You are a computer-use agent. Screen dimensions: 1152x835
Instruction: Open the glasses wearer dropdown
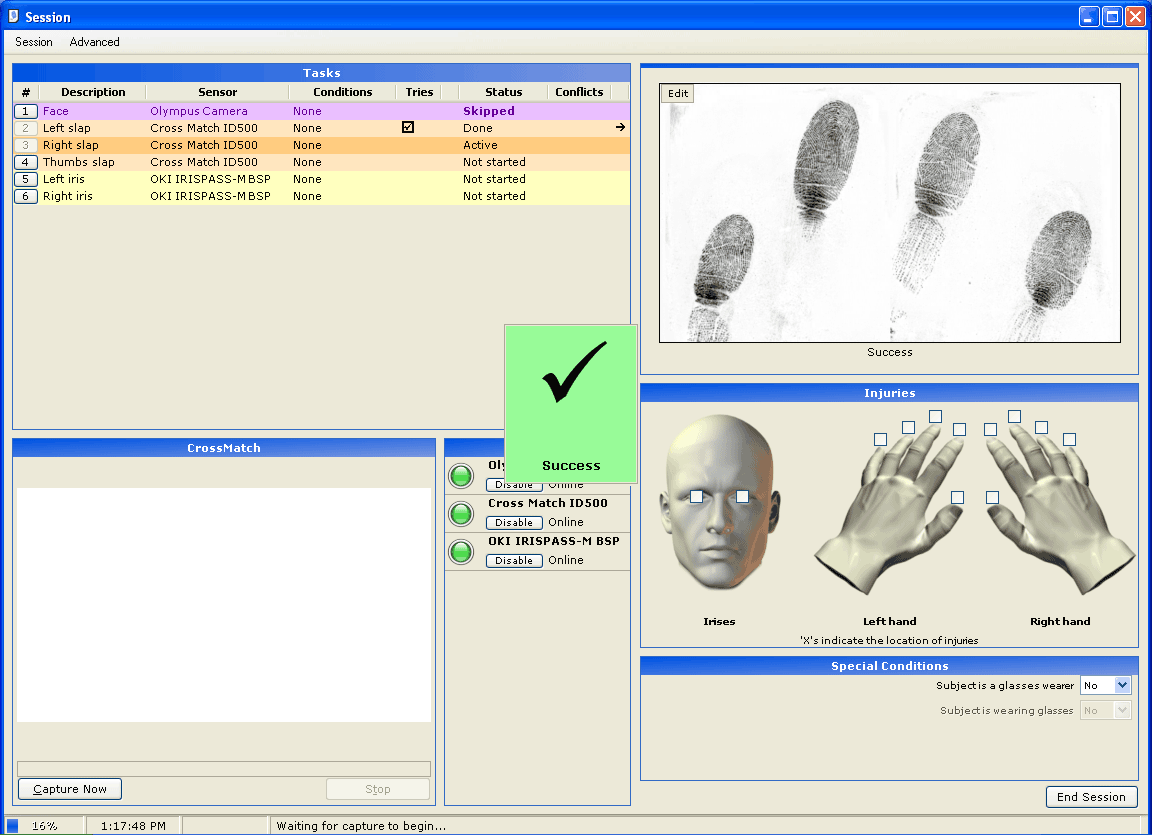point(1122,686)
